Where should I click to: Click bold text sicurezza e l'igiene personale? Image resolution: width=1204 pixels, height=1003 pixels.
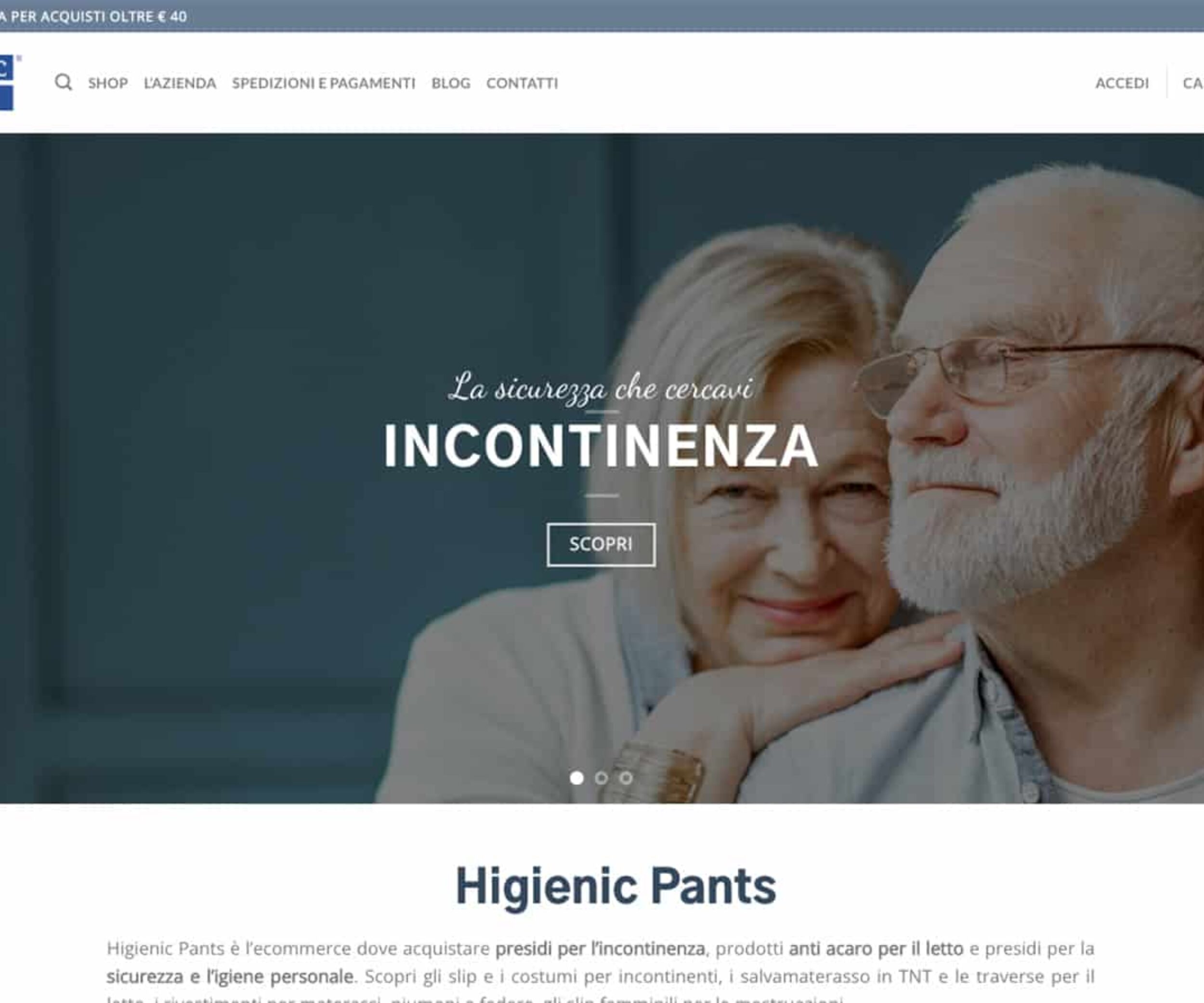tap(230, 976)
